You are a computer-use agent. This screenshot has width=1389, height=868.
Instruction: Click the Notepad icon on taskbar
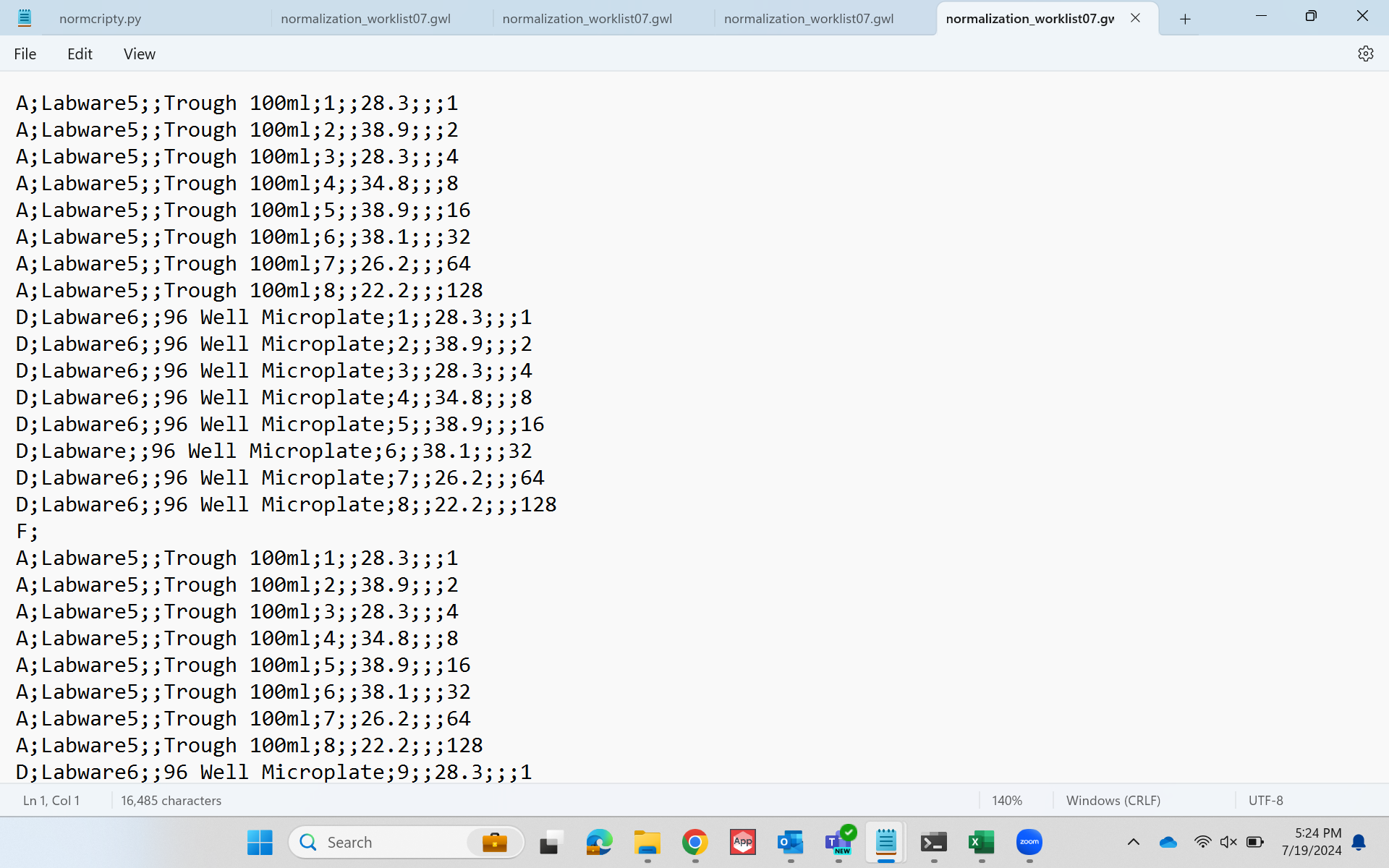point(886,842)
